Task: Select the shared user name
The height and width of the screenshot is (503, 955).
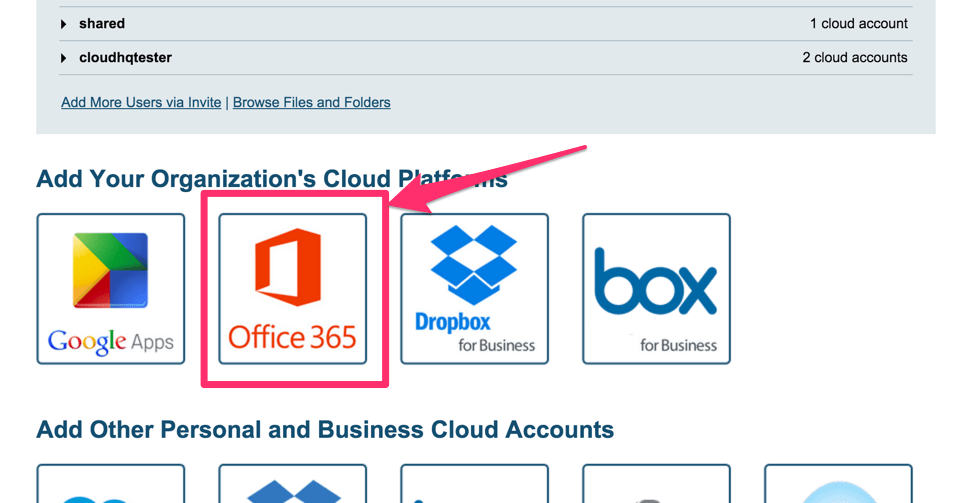Action: (x=102, y=24)
